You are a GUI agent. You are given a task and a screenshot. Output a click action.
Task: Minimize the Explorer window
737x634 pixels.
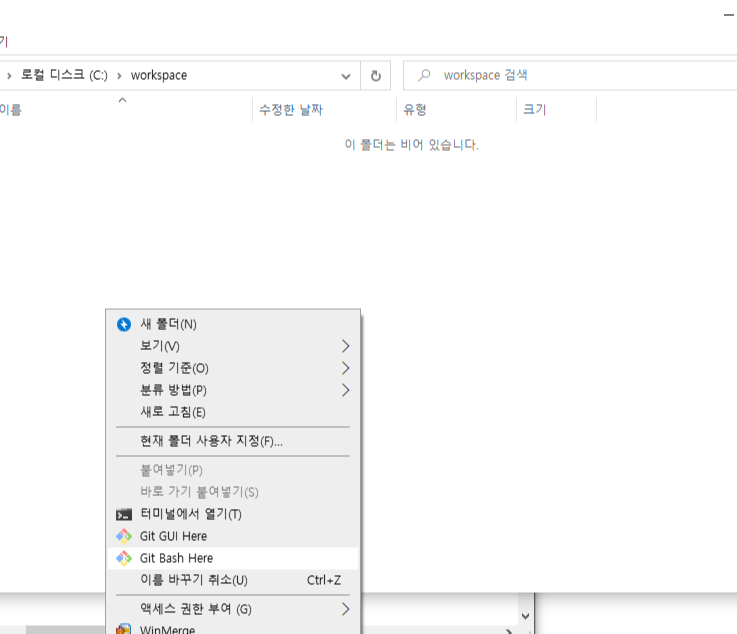[729, 15]
